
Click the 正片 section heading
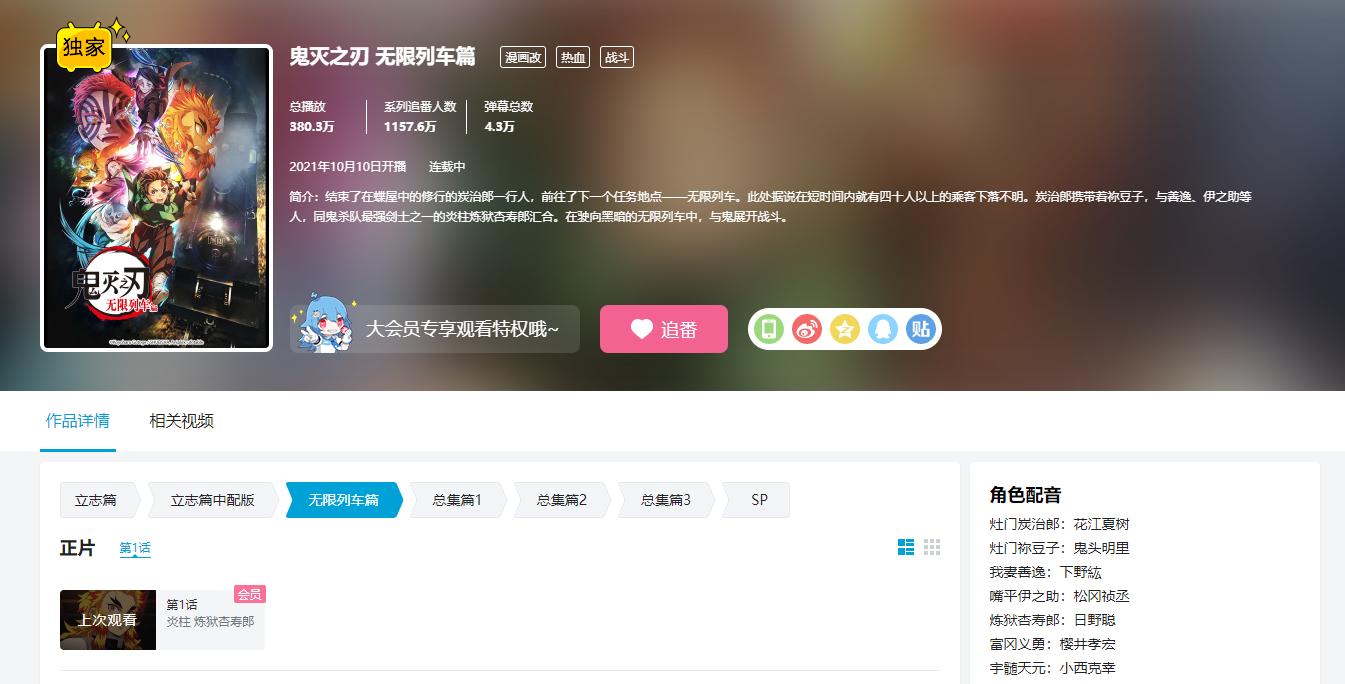click(77, 548)
